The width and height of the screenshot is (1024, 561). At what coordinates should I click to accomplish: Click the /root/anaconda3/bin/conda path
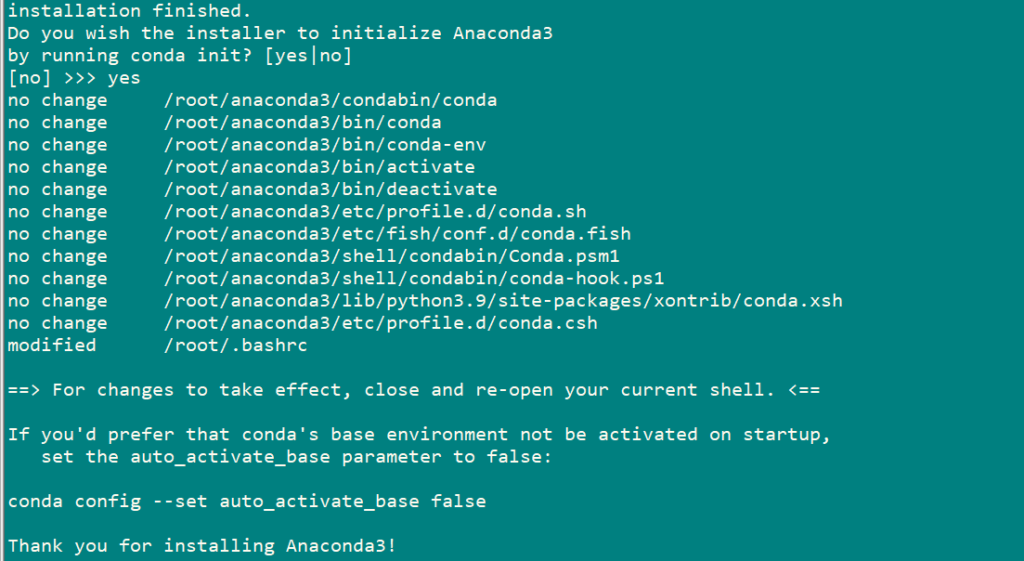[302, 123]
